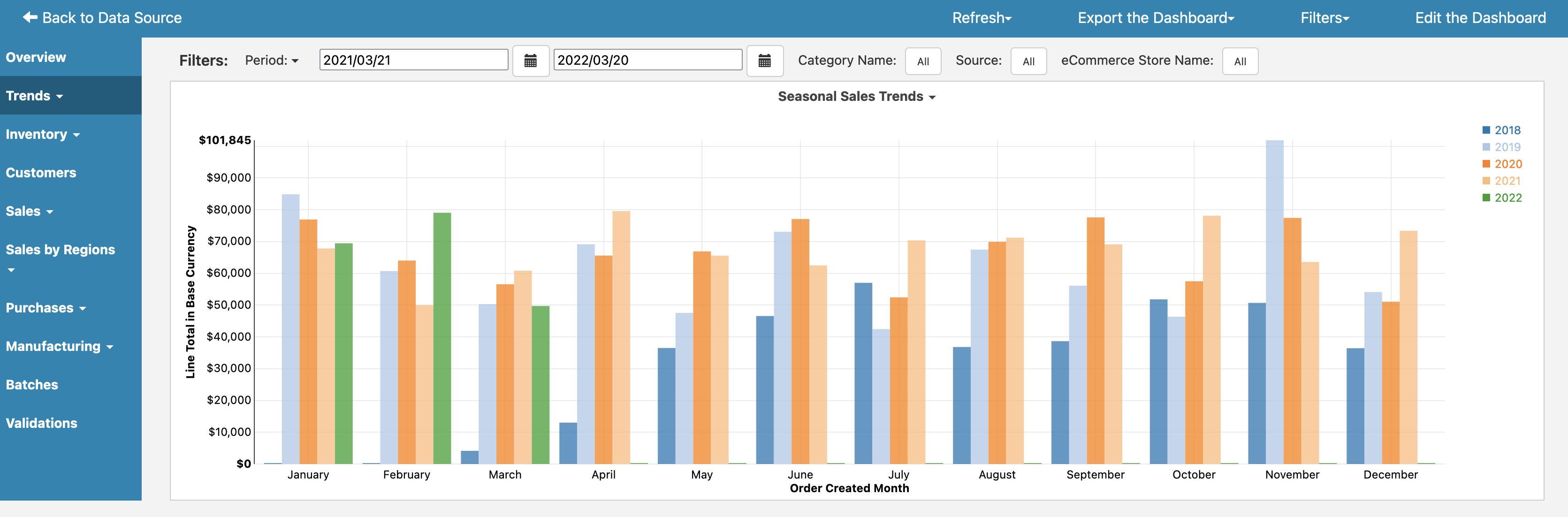Click the July 2018 dark blue bar

[x=863, y=373]
